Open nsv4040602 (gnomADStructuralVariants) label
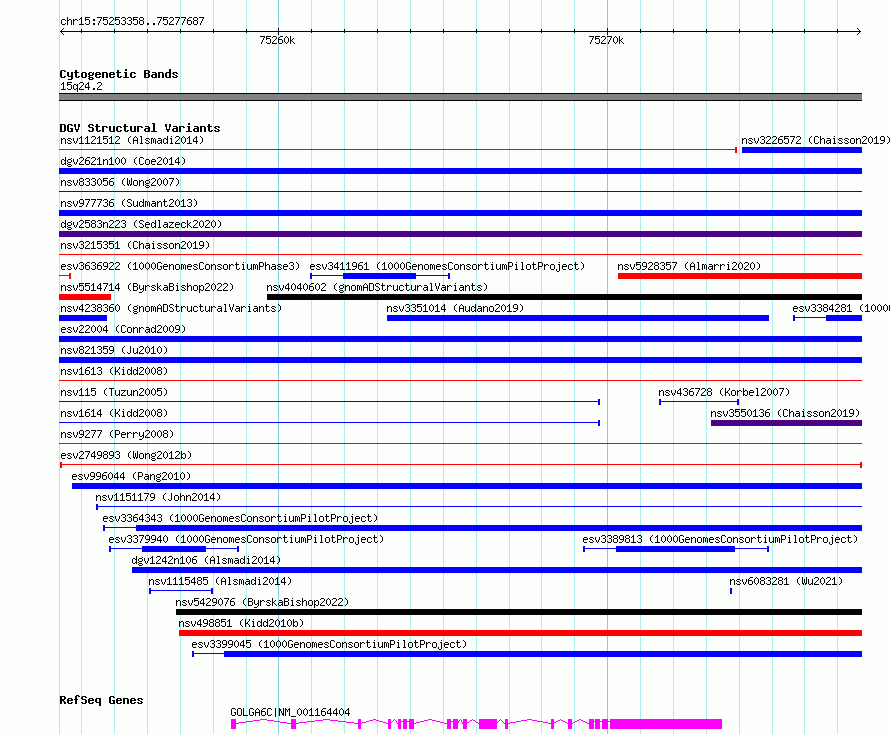 tap(377, 287)
